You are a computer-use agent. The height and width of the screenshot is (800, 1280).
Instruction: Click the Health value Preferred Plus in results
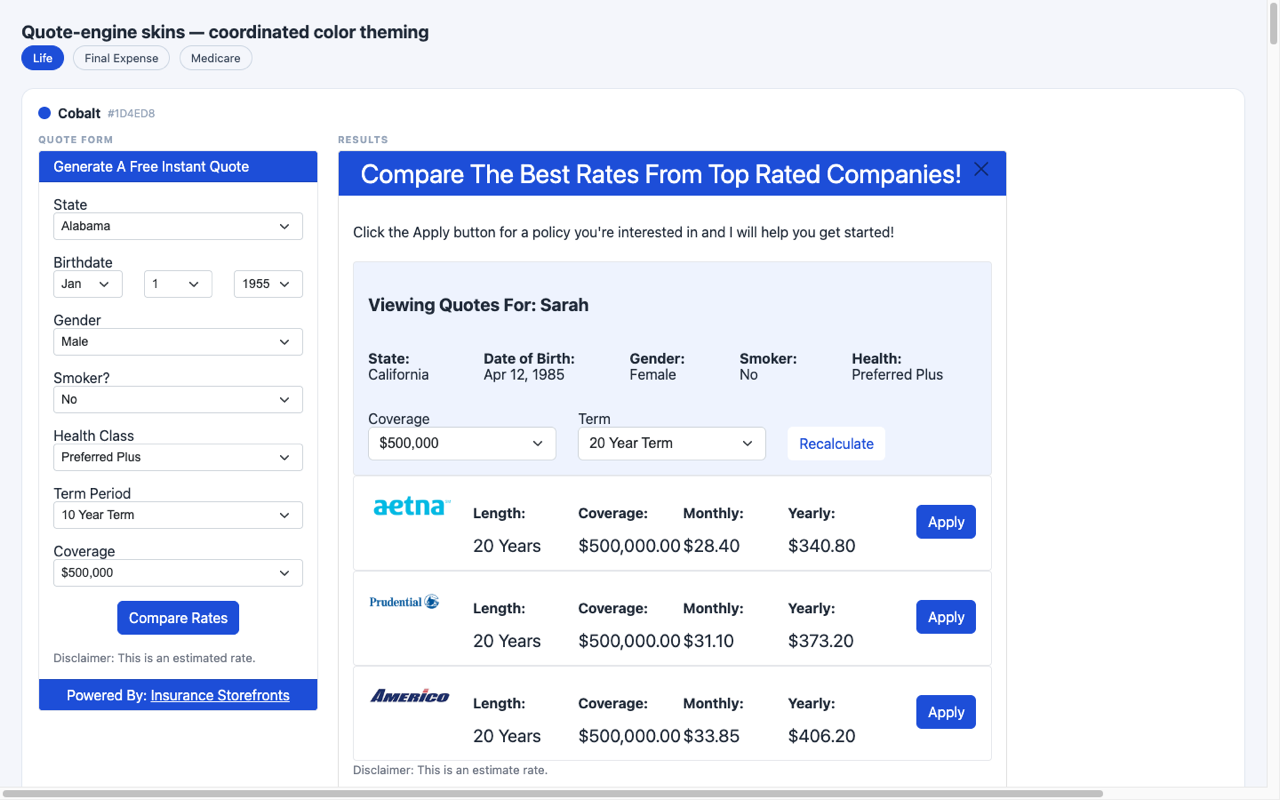point(897,375)
